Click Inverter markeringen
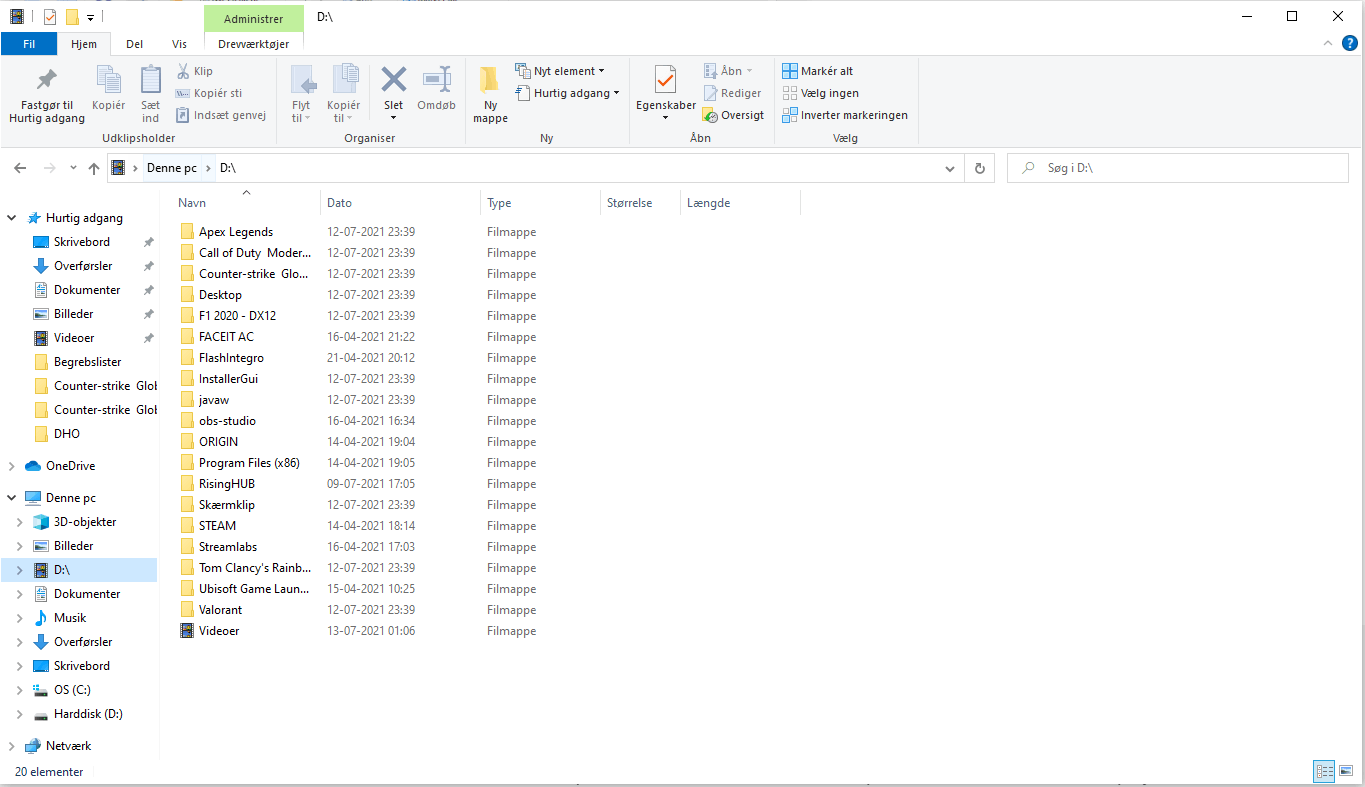 845,115
